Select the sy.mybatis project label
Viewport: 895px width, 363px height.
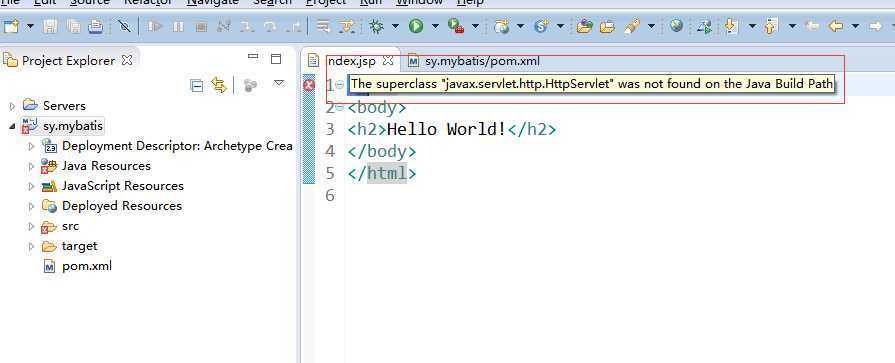[x=73, y=126]
